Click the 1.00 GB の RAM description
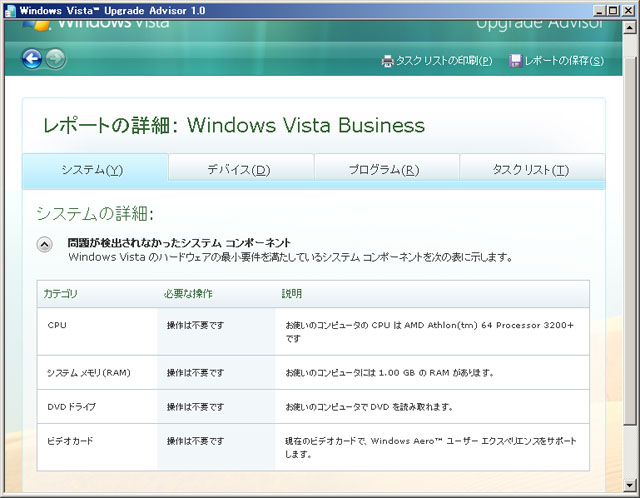640x498 pixels. 390,373
